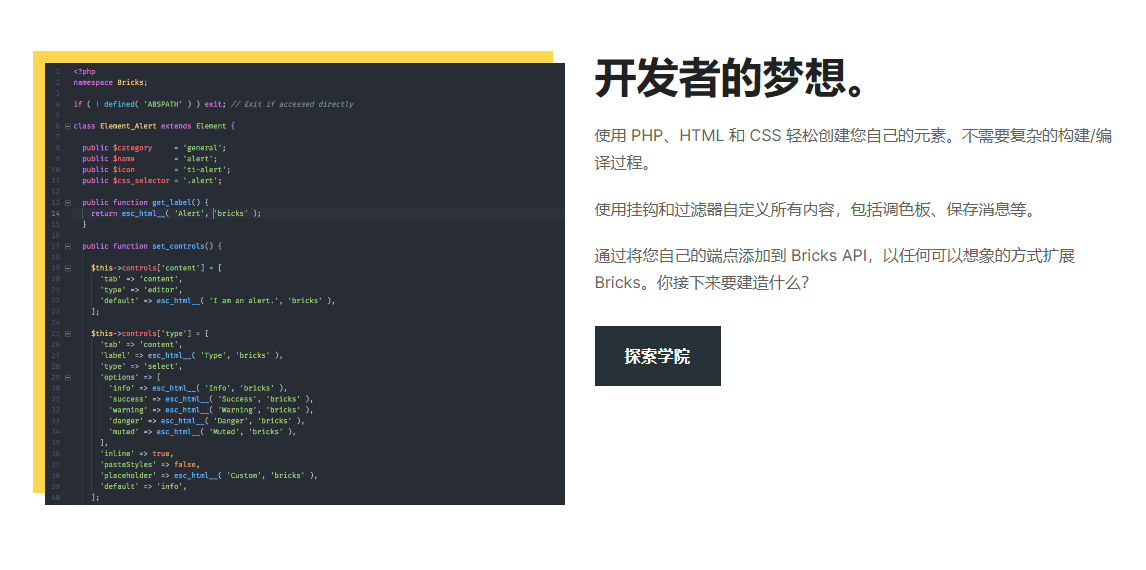Click line number 1 in code gutter

coord(58,72)
